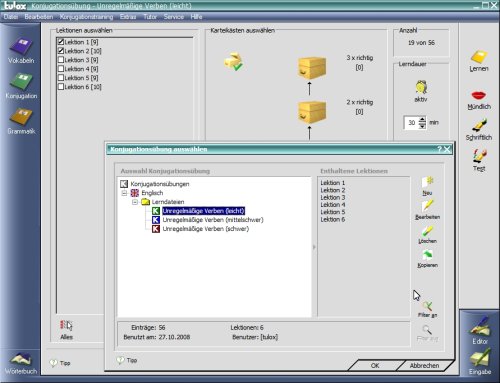
Task: Open the Tutor menu
Action: coord(150,17)
